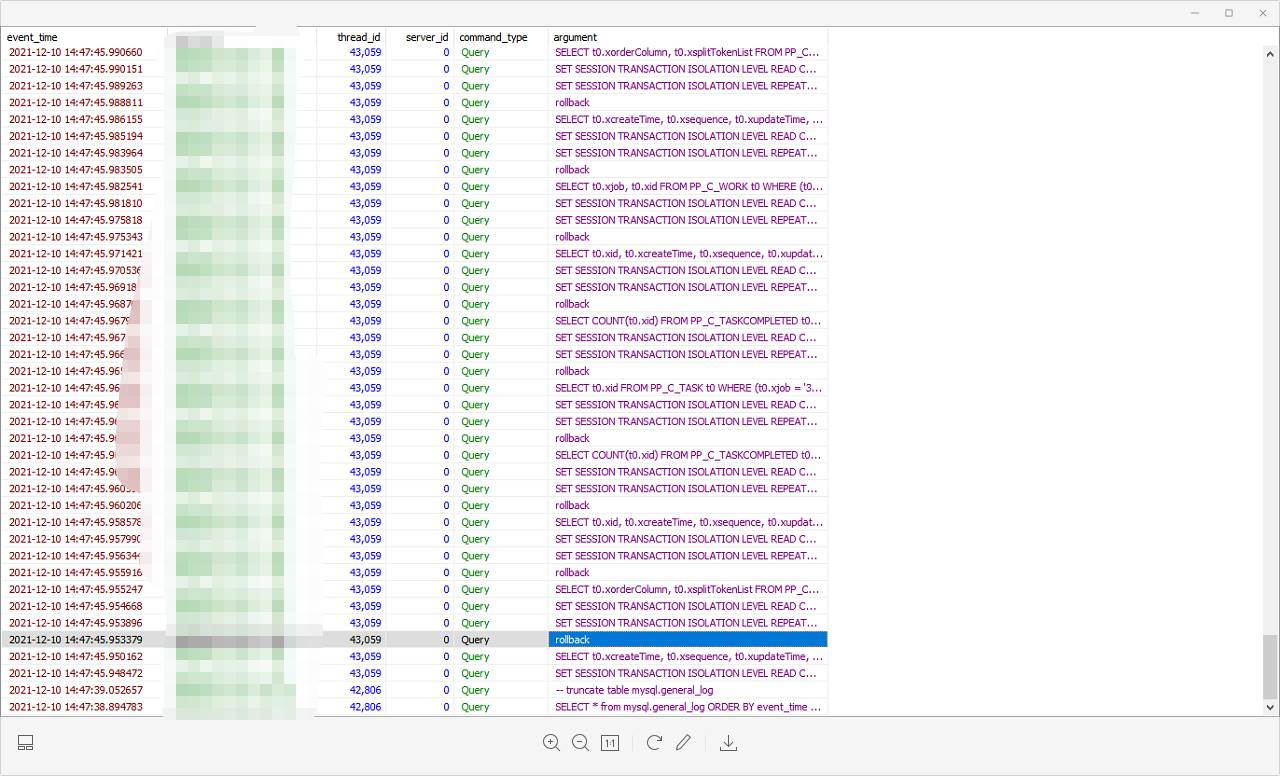Viewport: 1280px width, 776px height.
Task: Select timestamp 2021-12-10 14:47:45.975343
Action: tap(76, 237)
